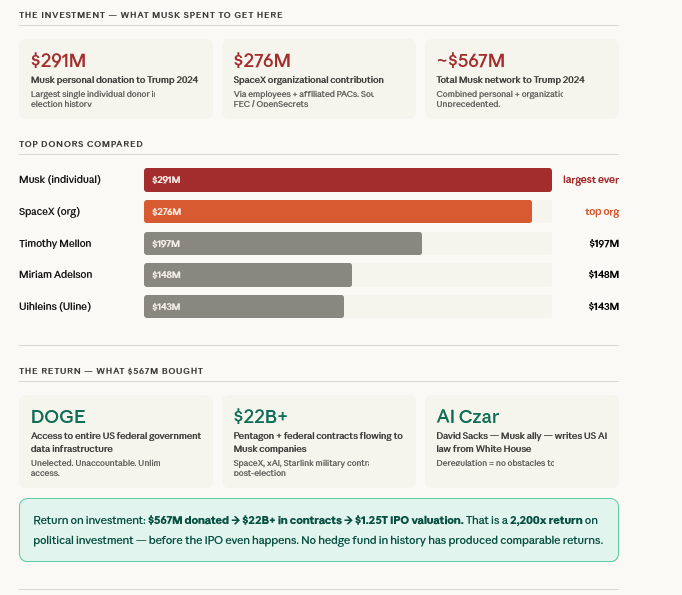
Task: Click 'THE RETURN — WHAT $567M BOUGHT' heading
Action: 111,371
